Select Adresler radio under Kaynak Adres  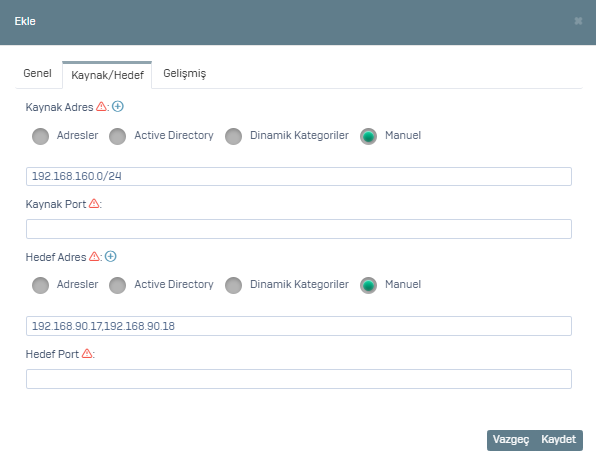click(x=40, y=136)
